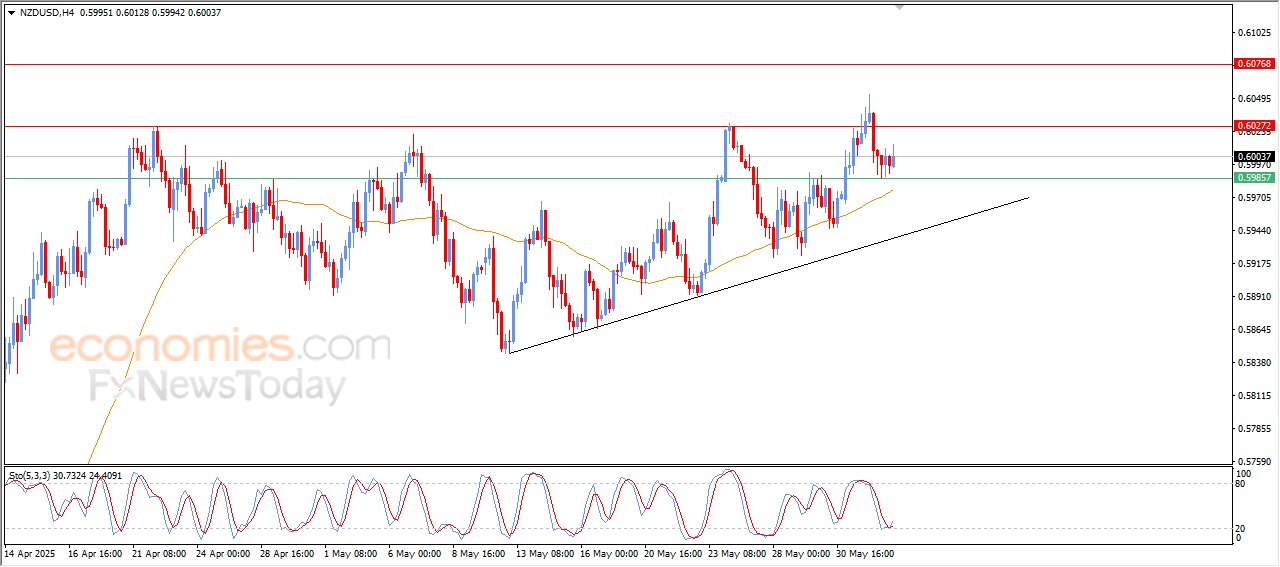Click the 0.58645 price axis label
Screen dimensions: 1280x567
click(x=1254, y=329)
